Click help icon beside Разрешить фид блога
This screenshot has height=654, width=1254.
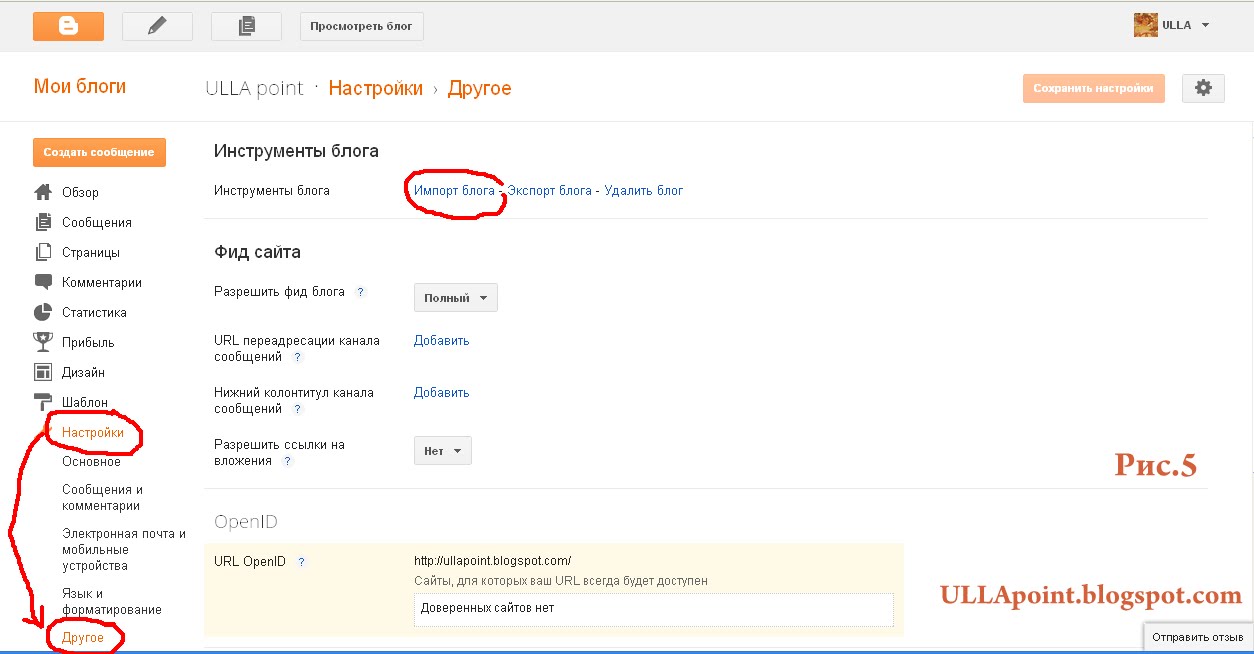(x=361, y=292)
